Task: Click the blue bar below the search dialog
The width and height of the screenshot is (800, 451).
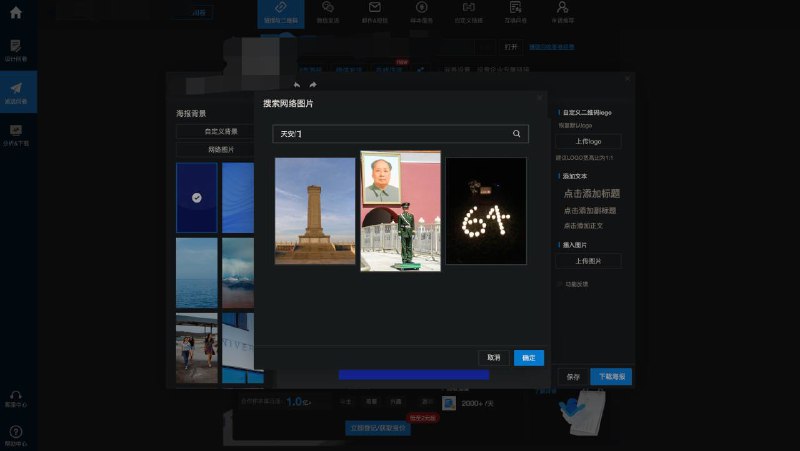Action: click(x=414, y=375)
